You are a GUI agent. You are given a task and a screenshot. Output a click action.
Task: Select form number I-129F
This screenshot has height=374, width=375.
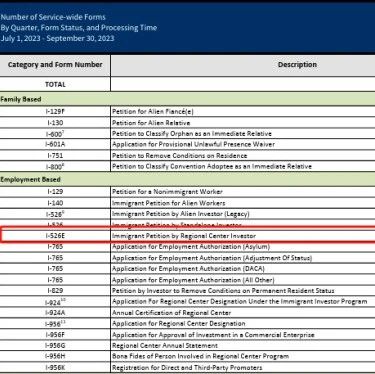coord(55,111)
